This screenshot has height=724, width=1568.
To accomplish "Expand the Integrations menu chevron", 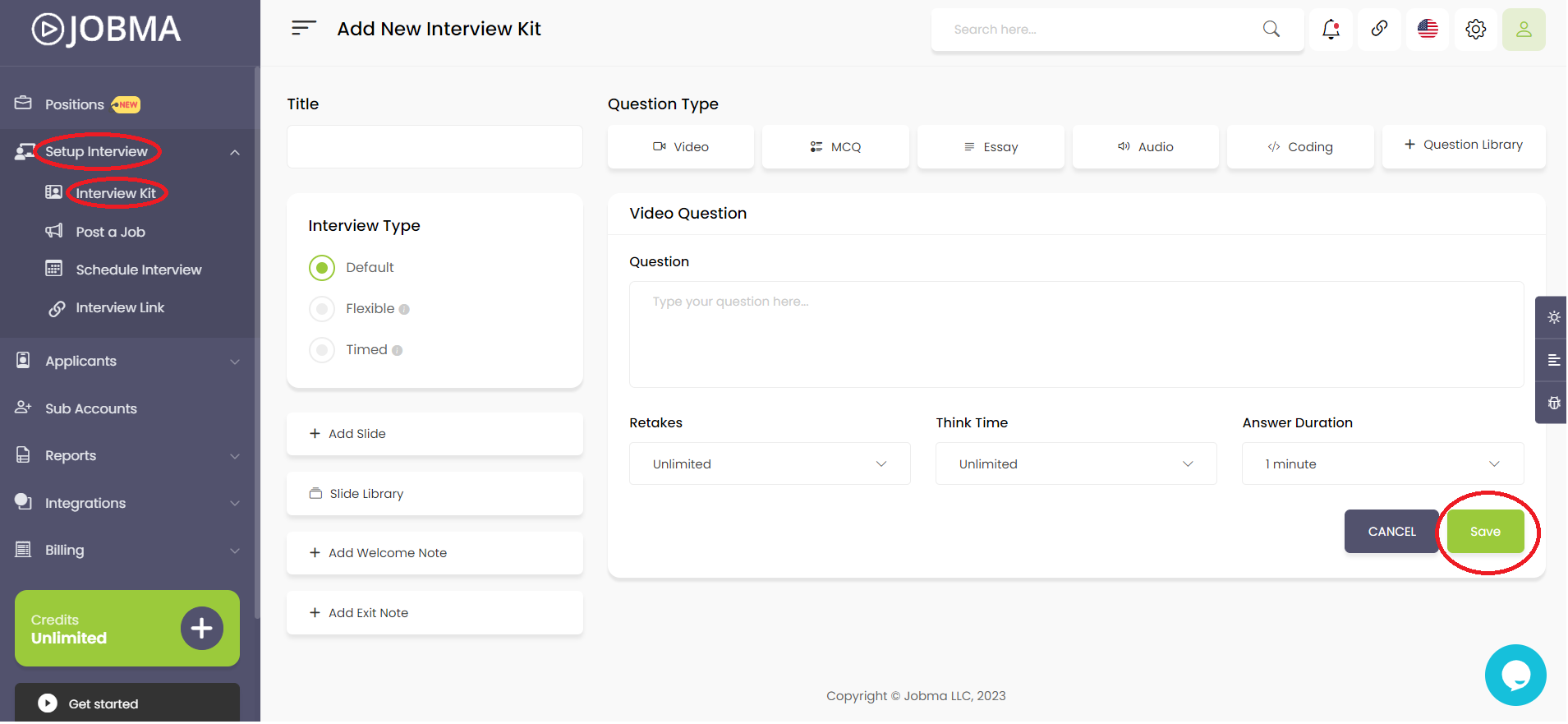I will coord(235,503).
